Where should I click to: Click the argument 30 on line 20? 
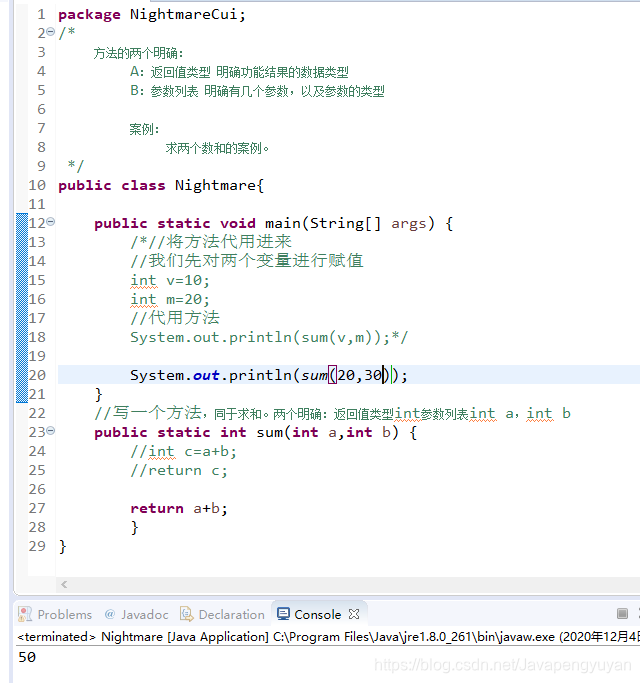pyautogui.click(x=373, y=375)
